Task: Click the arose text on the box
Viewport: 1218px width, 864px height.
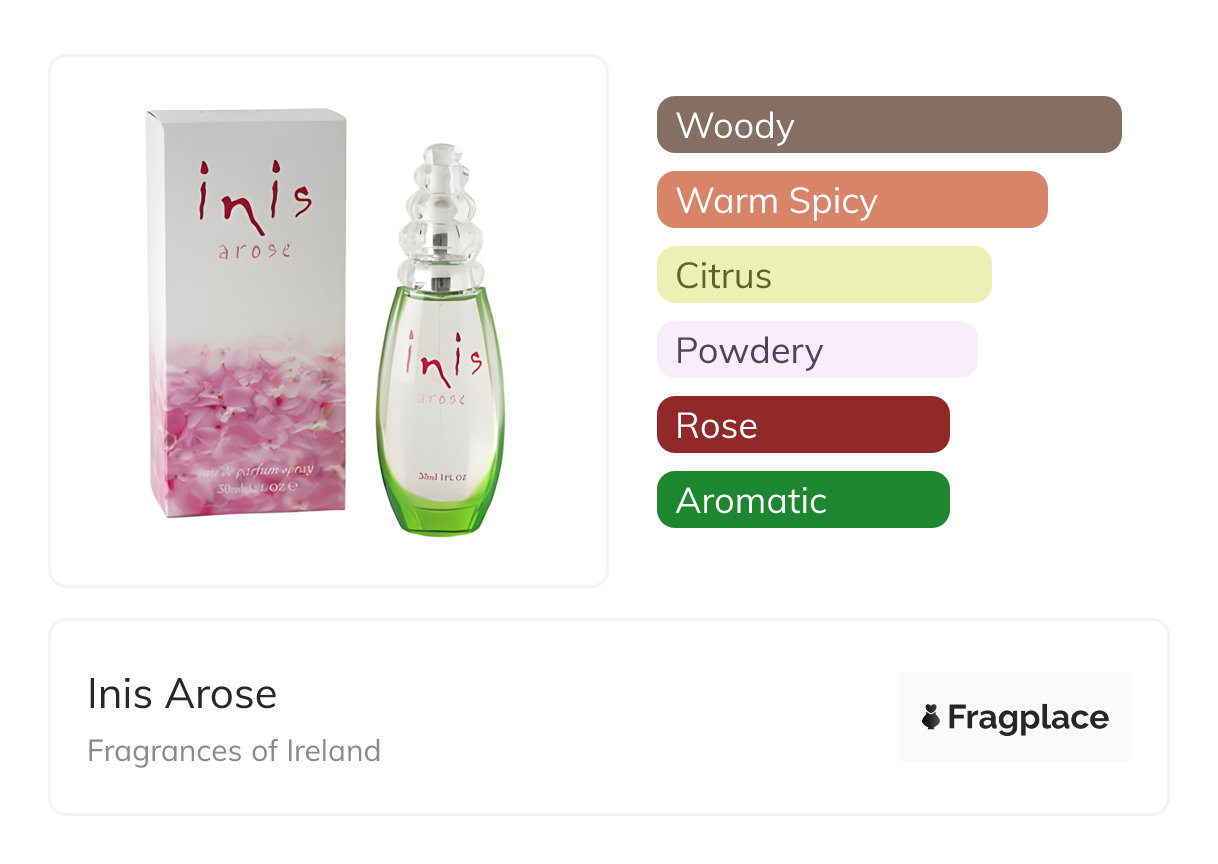Action: 254,250
